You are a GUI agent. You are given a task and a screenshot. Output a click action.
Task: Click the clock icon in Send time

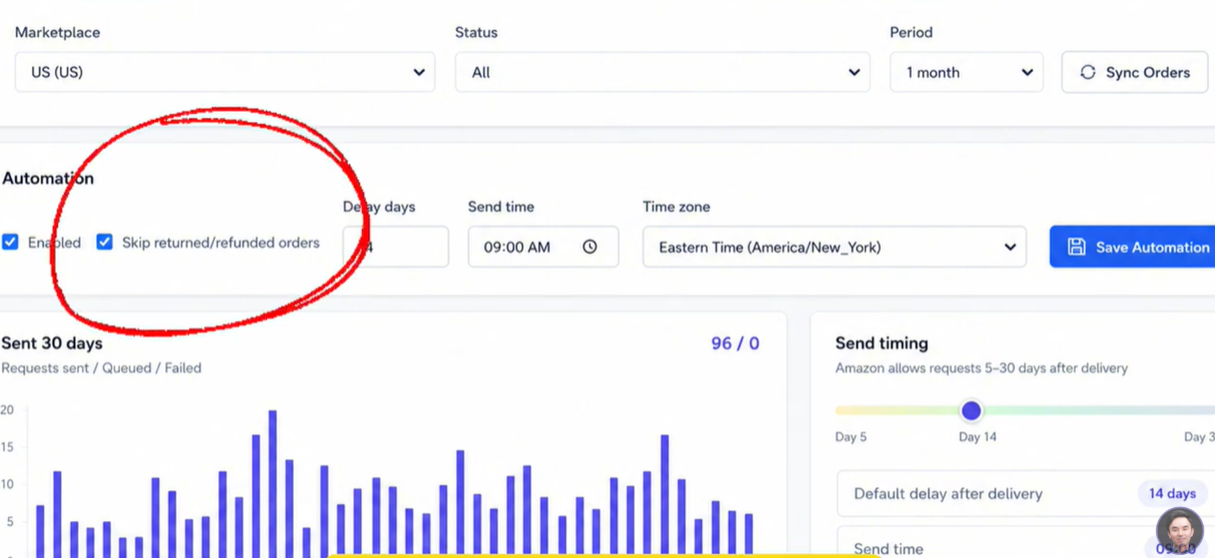pos(590,247)
